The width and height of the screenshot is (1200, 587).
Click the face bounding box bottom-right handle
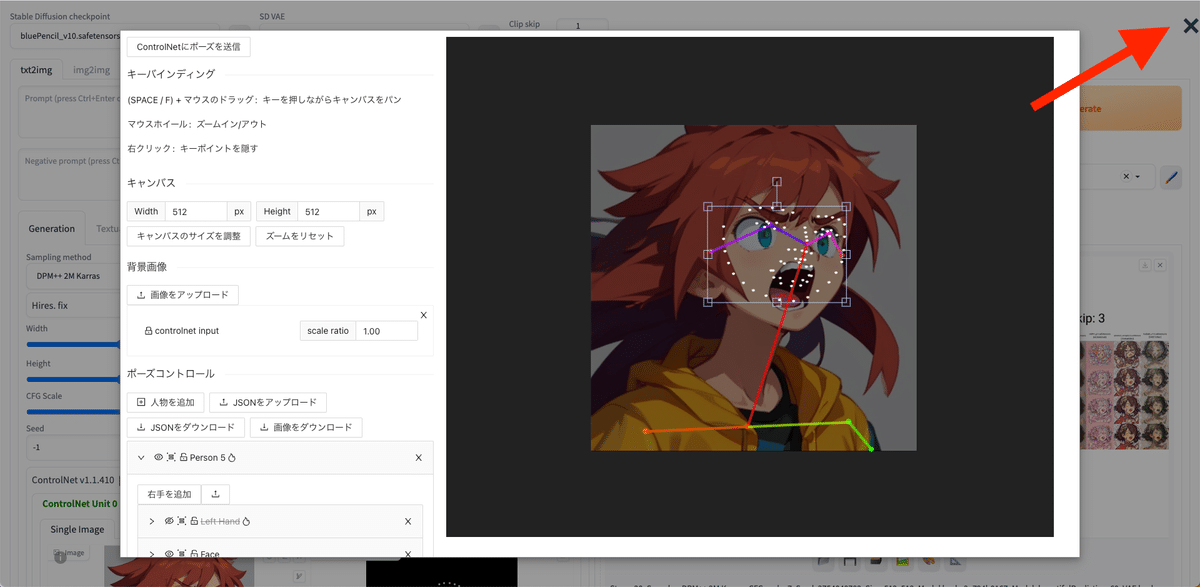pyautogui.click(x=845, y=301)
